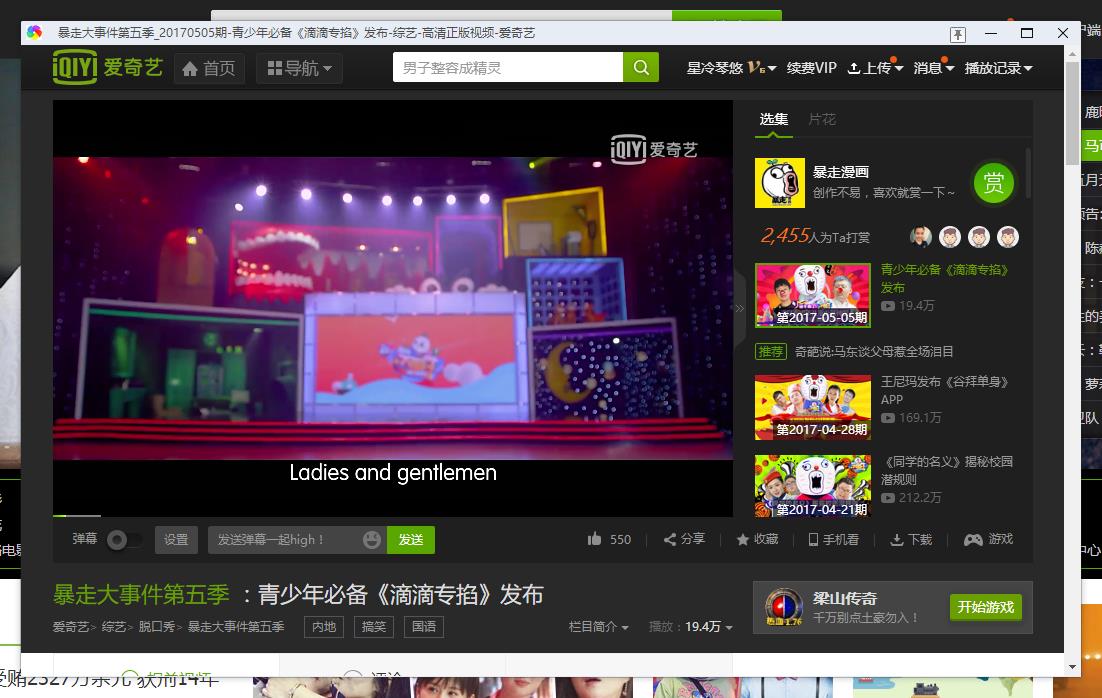Click the download icon 下载

[x=897, y=540]
